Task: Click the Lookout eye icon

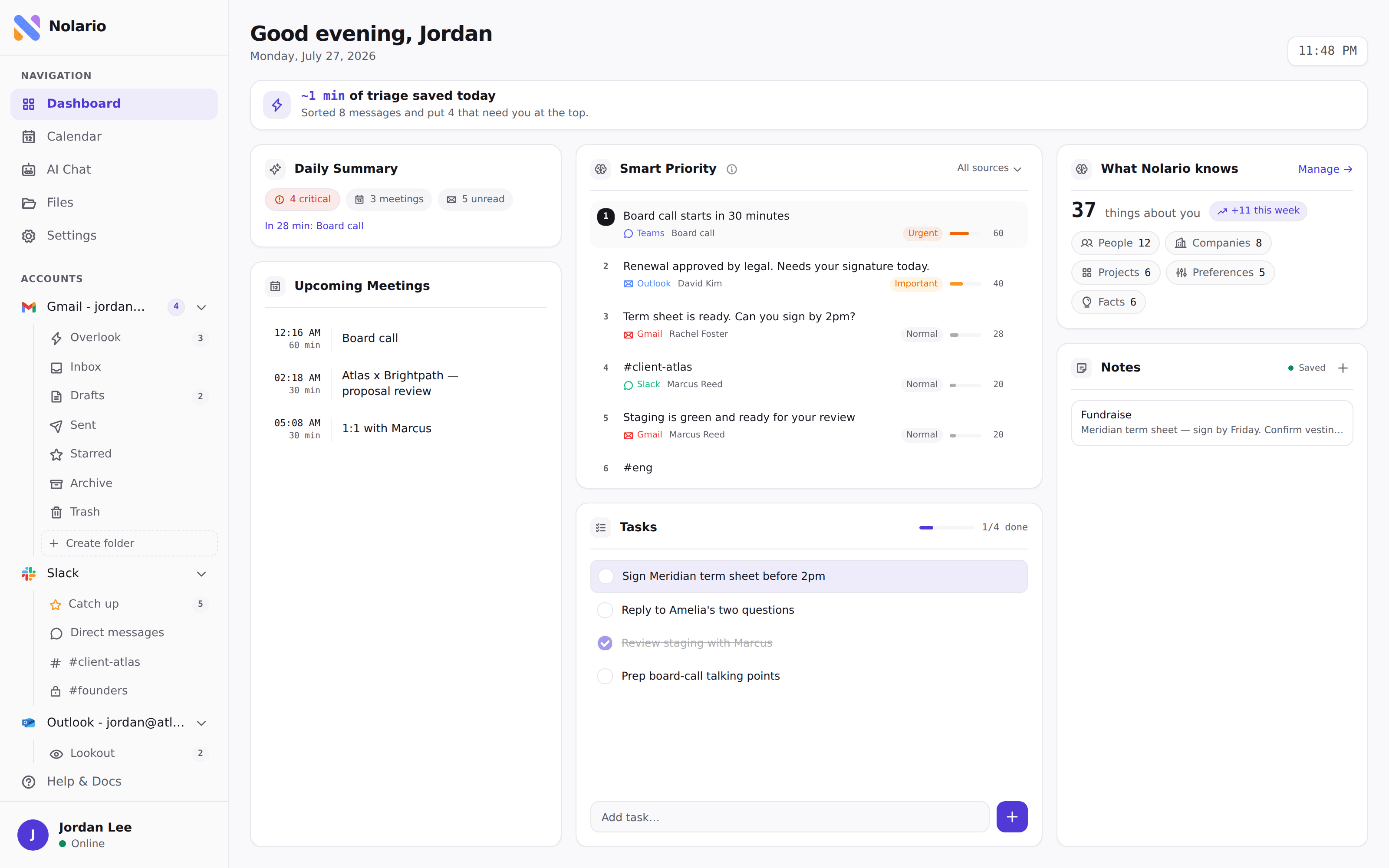Action: tap(56, 754)
